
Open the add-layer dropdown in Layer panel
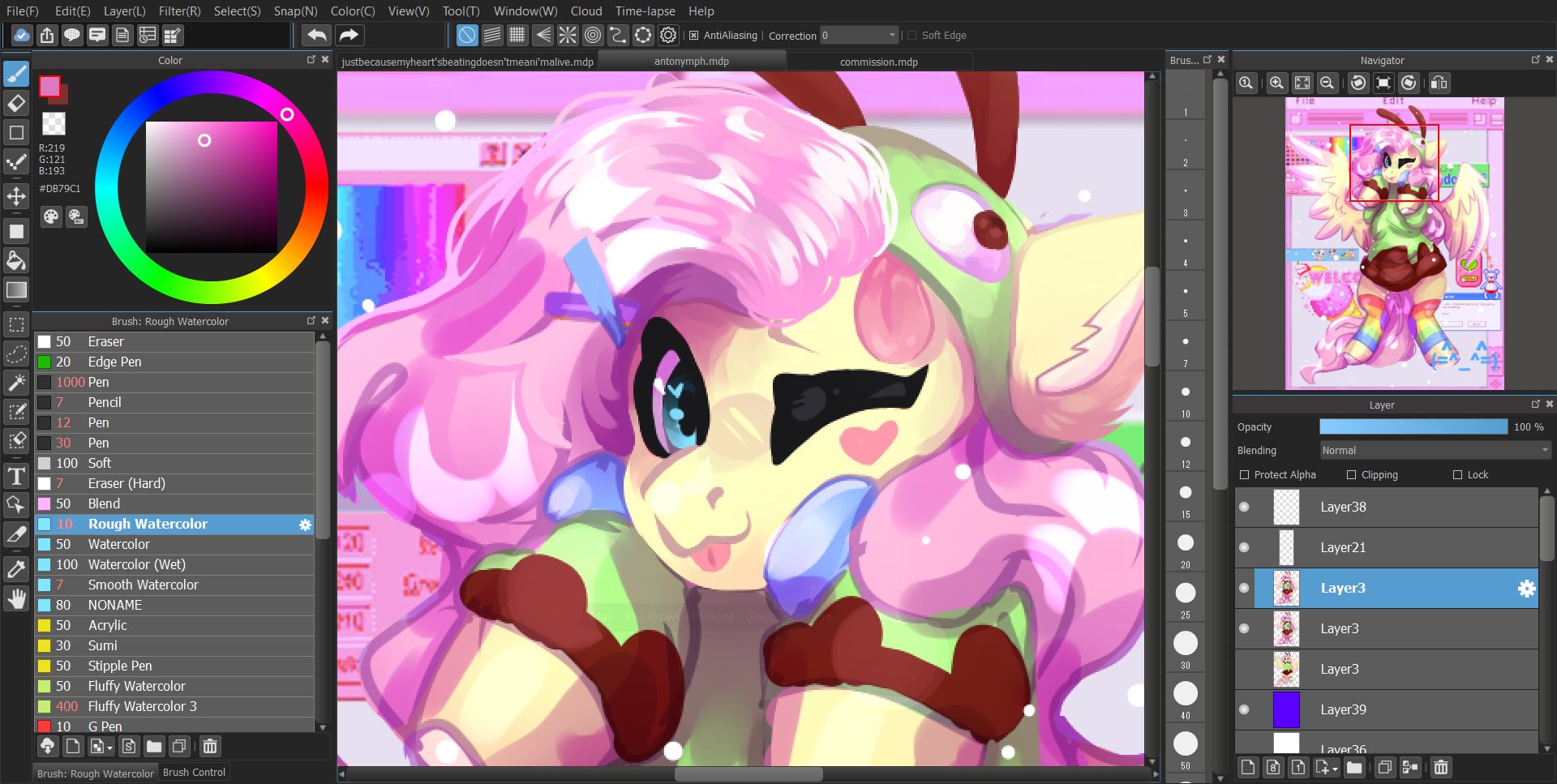pyautogui.click(x=1327, y=767)
